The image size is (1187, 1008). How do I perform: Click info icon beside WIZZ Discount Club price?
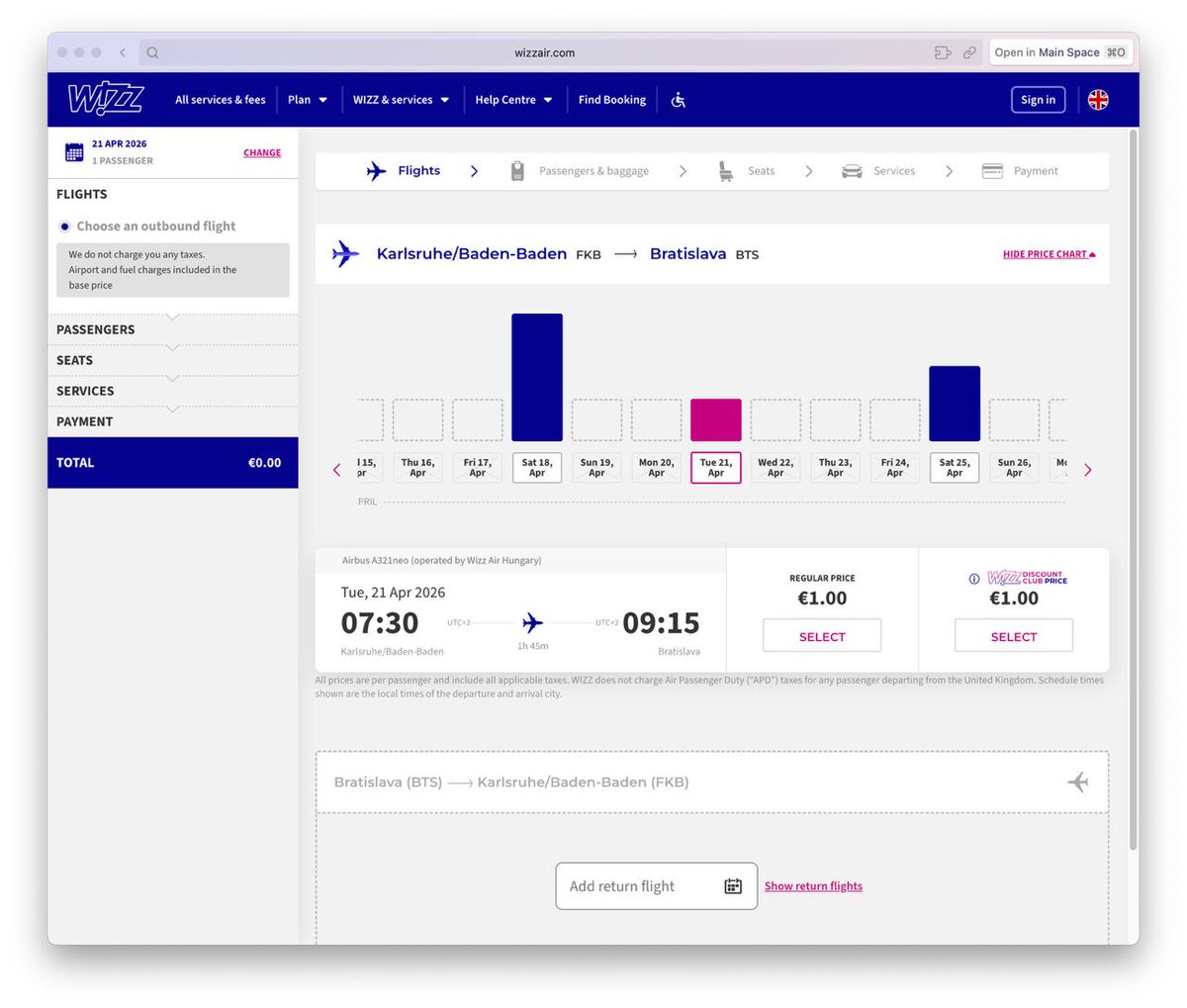point(974,579)
